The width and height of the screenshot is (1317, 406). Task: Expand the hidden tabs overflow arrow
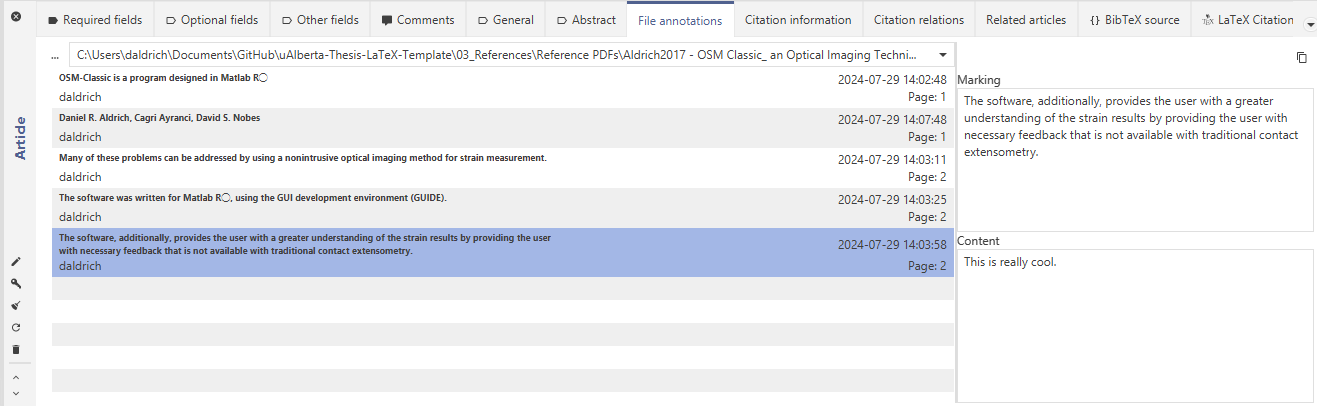[1310, 23]
